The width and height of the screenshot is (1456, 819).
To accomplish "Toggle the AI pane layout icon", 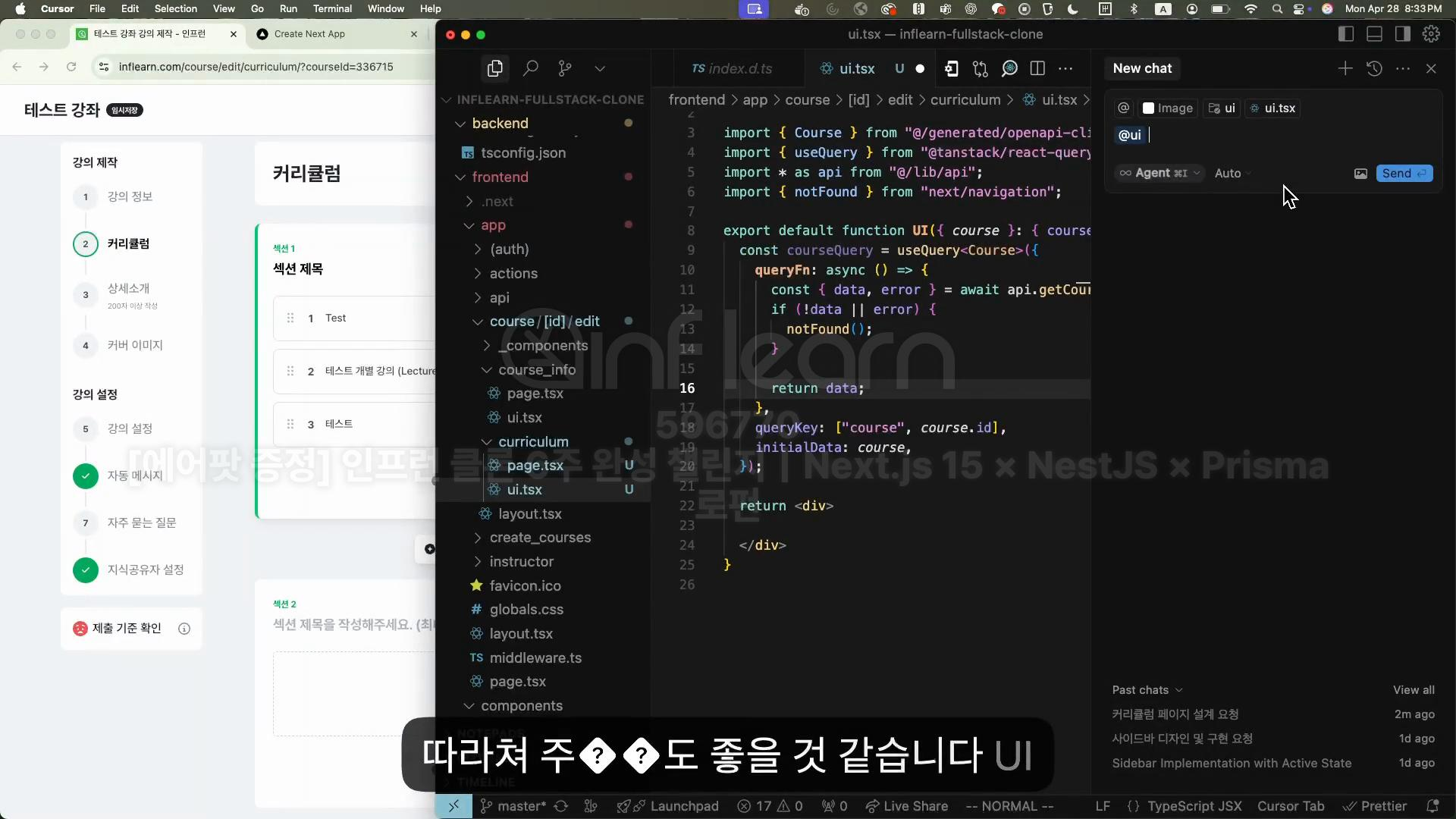I will [x=1403, y=34].
